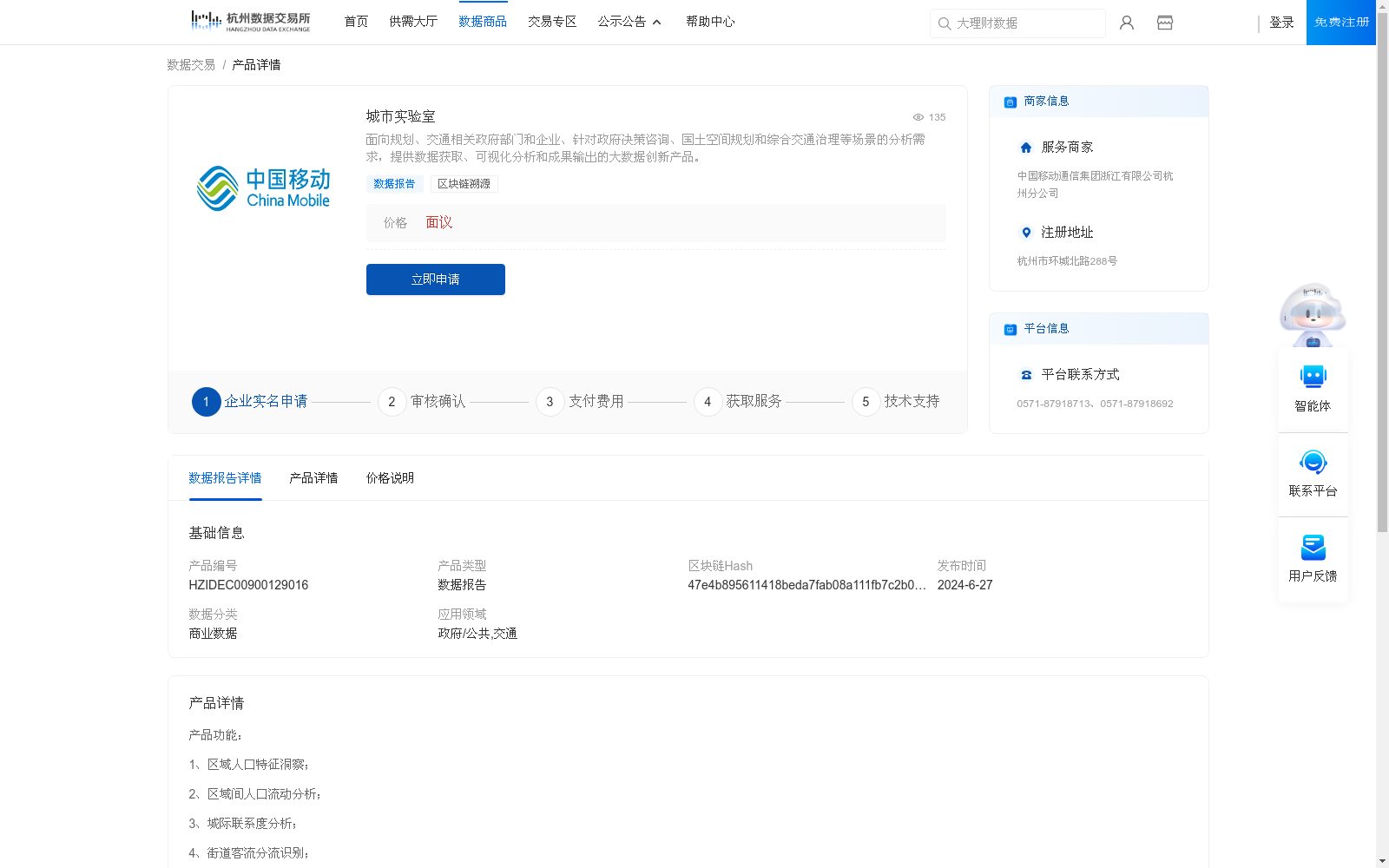Click the page vertical scrollbar
This screenshot has height=868, width=1389.
(1382, 272)
